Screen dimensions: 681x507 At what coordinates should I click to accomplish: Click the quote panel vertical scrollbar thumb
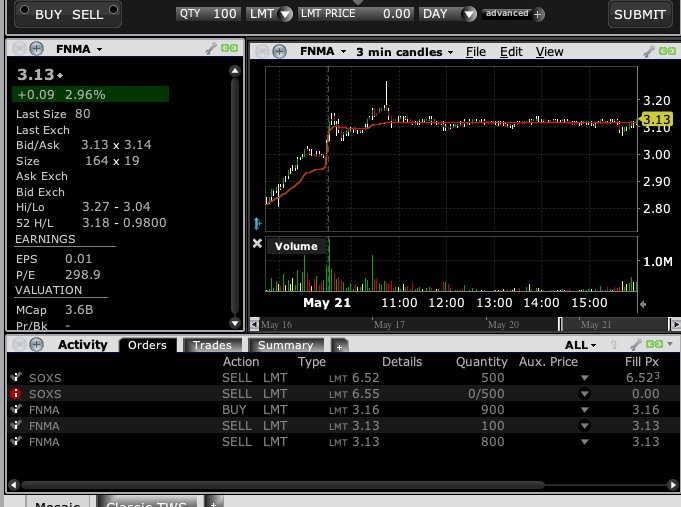[x=235, y=196]
